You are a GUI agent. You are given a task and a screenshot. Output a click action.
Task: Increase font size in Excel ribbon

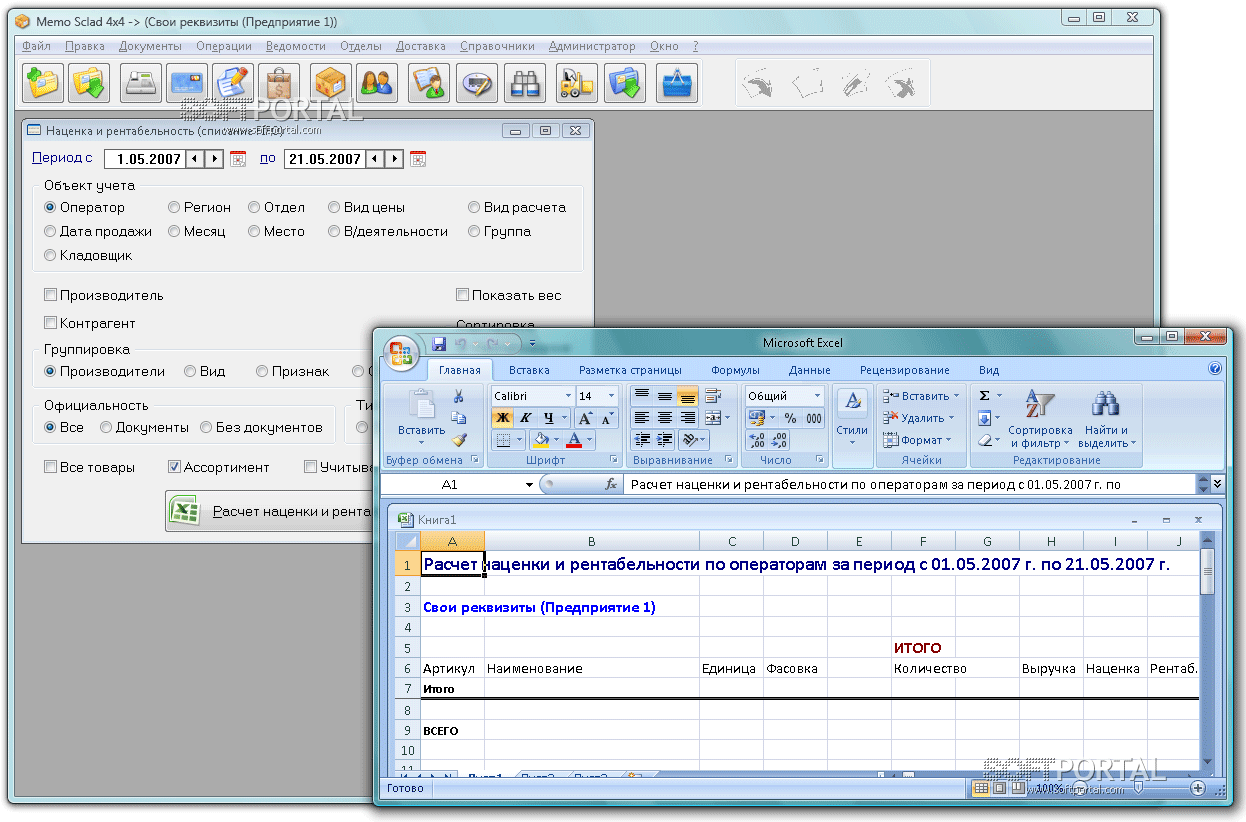(586, 418)
